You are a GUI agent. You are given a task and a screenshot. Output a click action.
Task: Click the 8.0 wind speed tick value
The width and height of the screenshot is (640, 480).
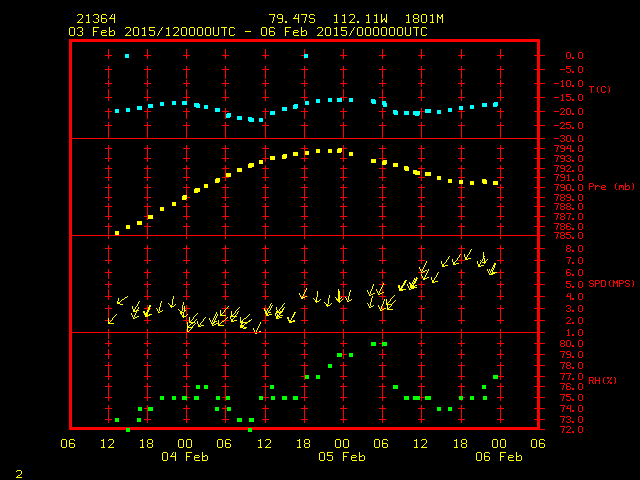pos(567,248)
